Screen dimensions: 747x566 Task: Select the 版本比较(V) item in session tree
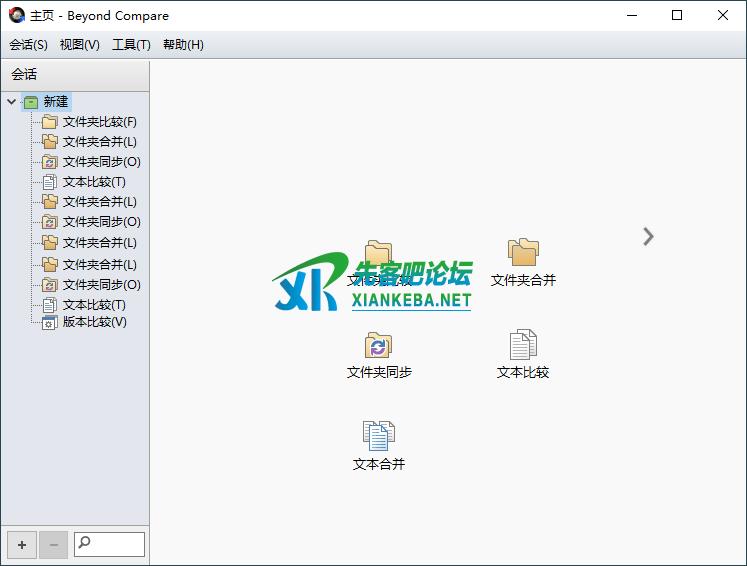[94, 322]
